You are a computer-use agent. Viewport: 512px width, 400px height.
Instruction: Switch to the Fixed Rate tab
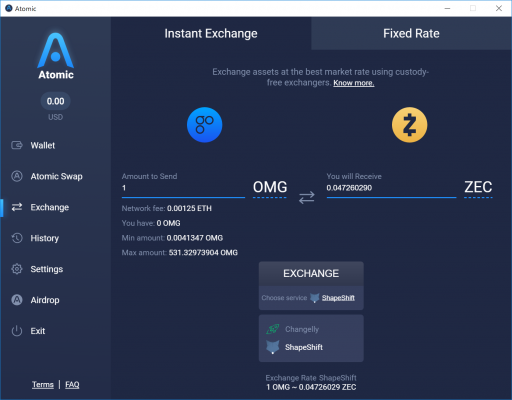[411, 33]
